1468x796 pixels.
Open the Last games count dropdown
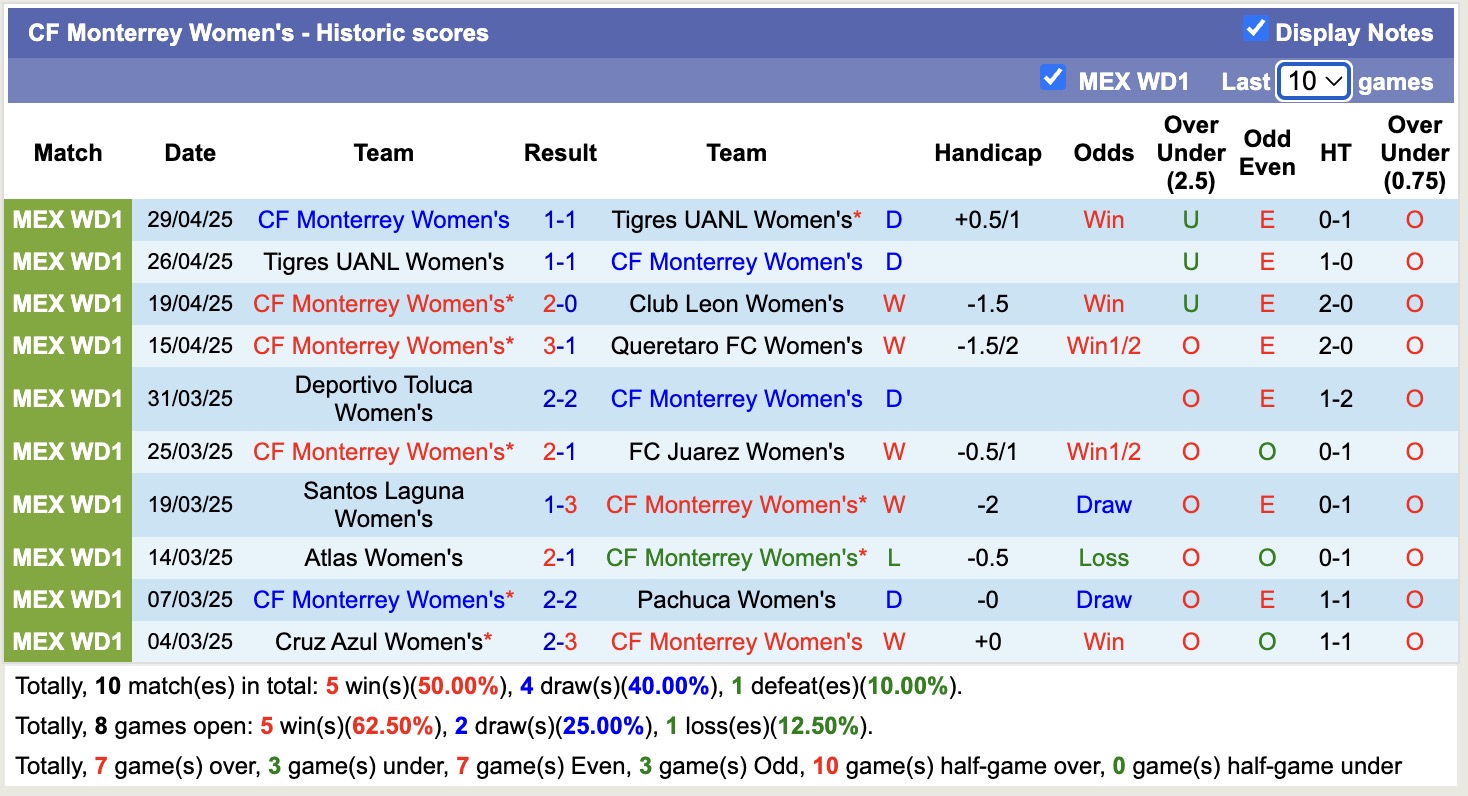1314,81
